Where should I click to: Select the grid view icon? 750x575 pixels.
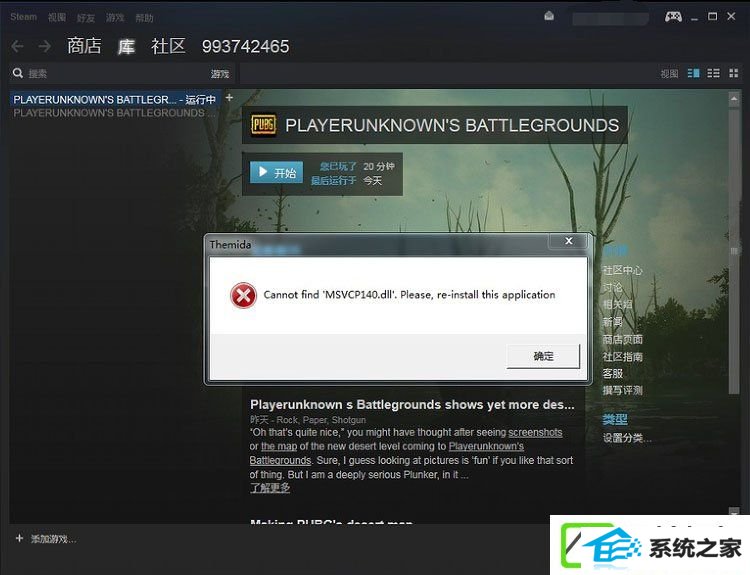pos(733,73)
